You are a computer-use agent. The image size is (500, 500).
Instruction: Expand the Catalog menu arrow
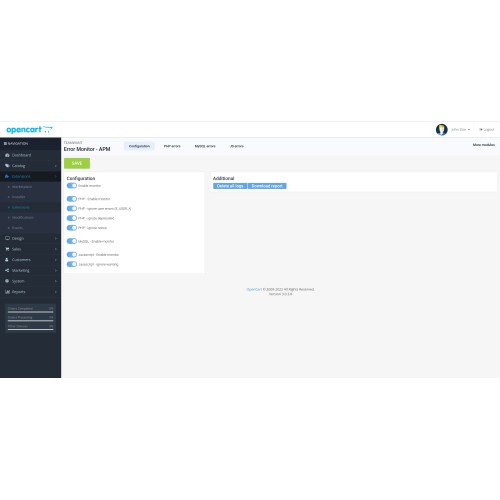56,166
